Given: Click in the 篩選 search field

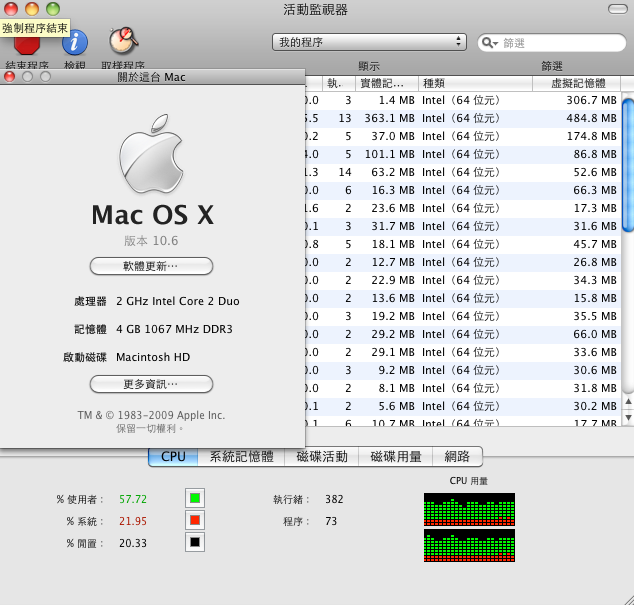Looking at the screenshot, I should coord(552,43).
